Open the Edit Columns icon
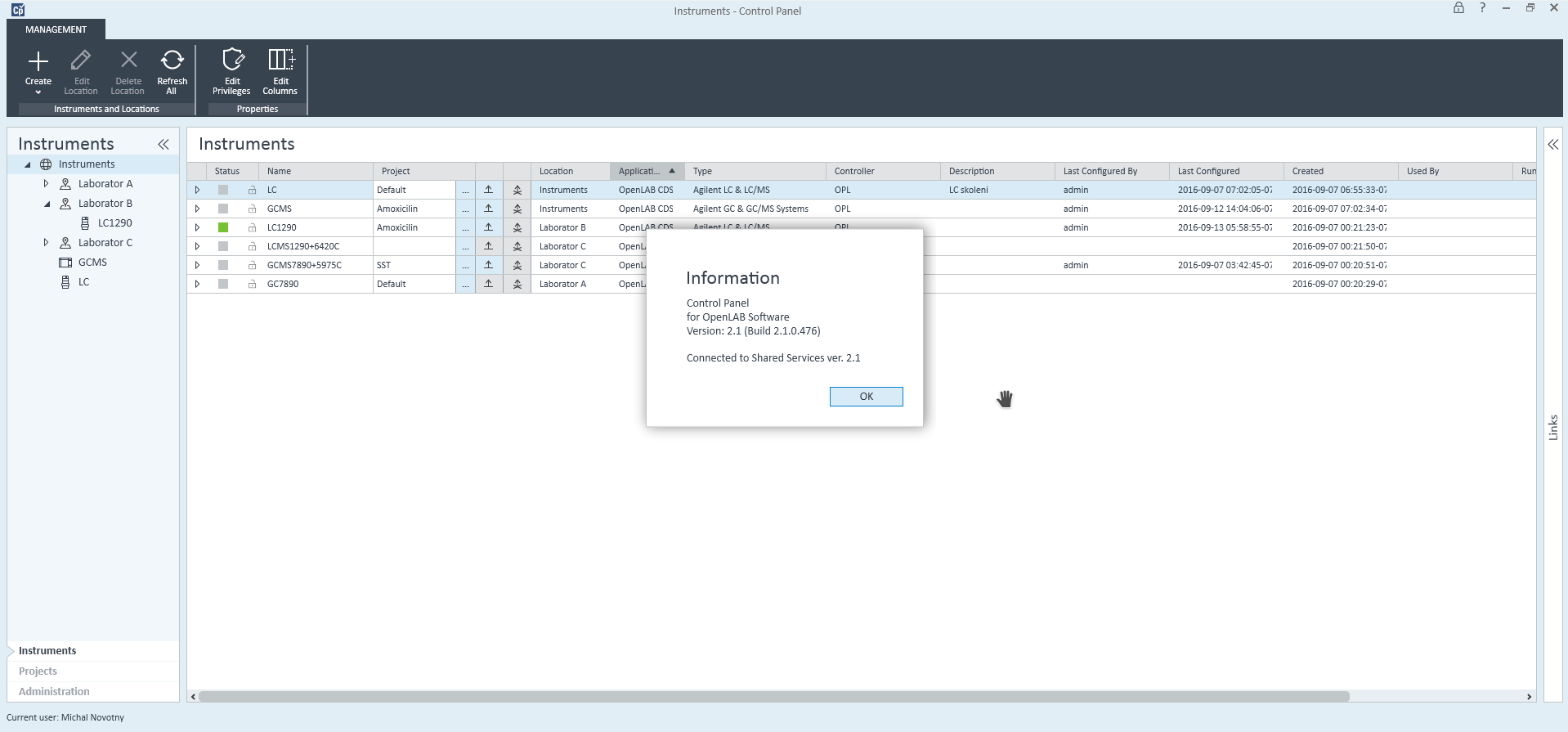Screen dimensions: 1568x732 [281, 60]
